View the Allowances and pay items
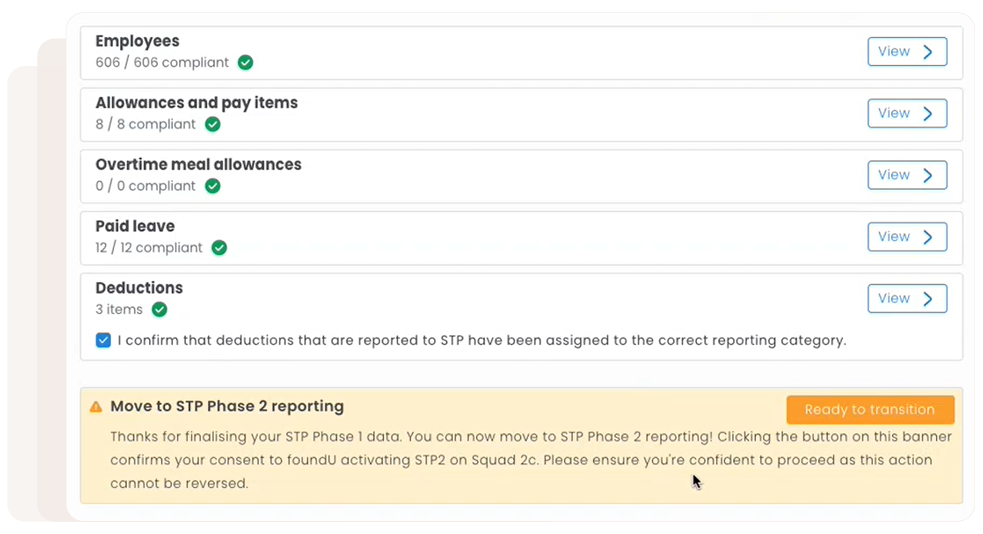 tap(906, 114)
